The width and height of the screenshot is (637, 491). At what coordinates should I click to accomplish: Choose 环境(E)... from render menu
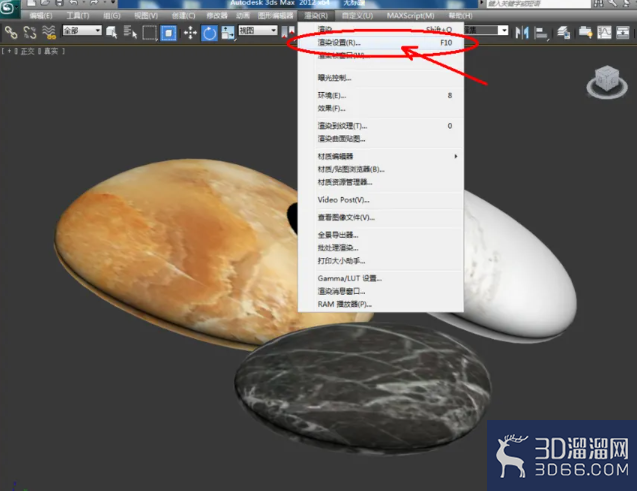point(381,95)
